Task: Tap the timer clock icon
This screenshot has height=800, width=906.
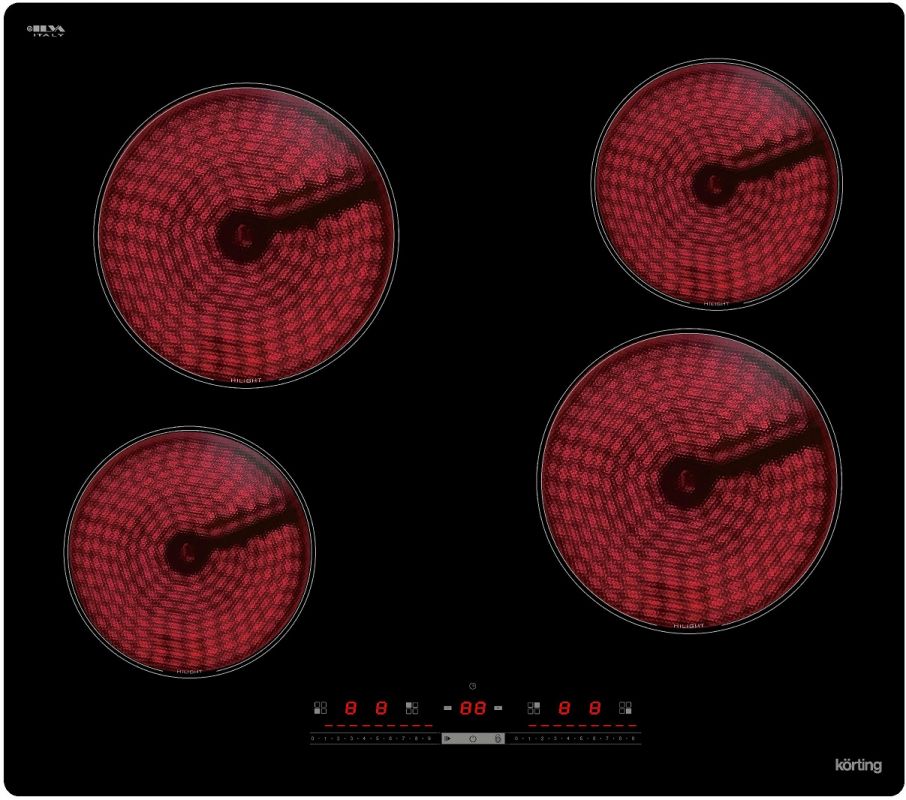Action: coord(472,686)
